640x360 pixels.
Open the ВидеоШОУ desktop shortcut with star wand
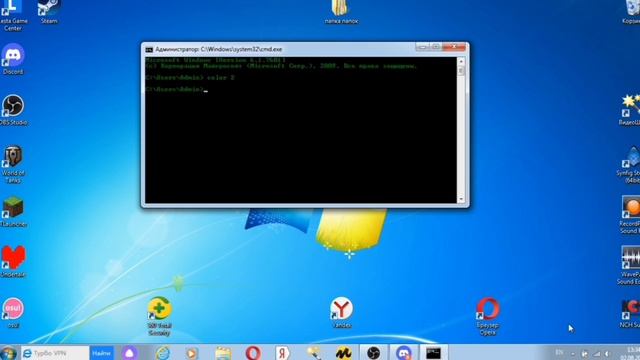[629, 109]
